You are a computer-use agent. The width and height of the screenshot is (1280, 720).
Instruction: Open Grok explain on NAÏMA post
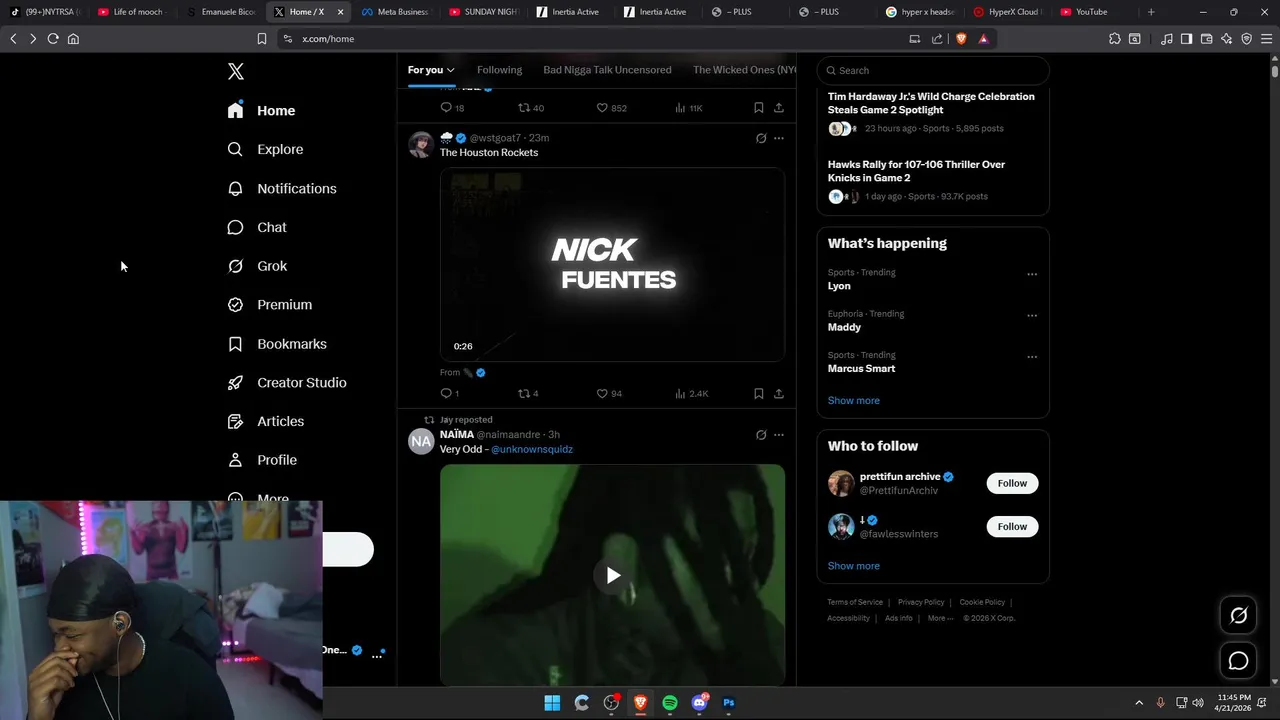[x=761, y=435]
